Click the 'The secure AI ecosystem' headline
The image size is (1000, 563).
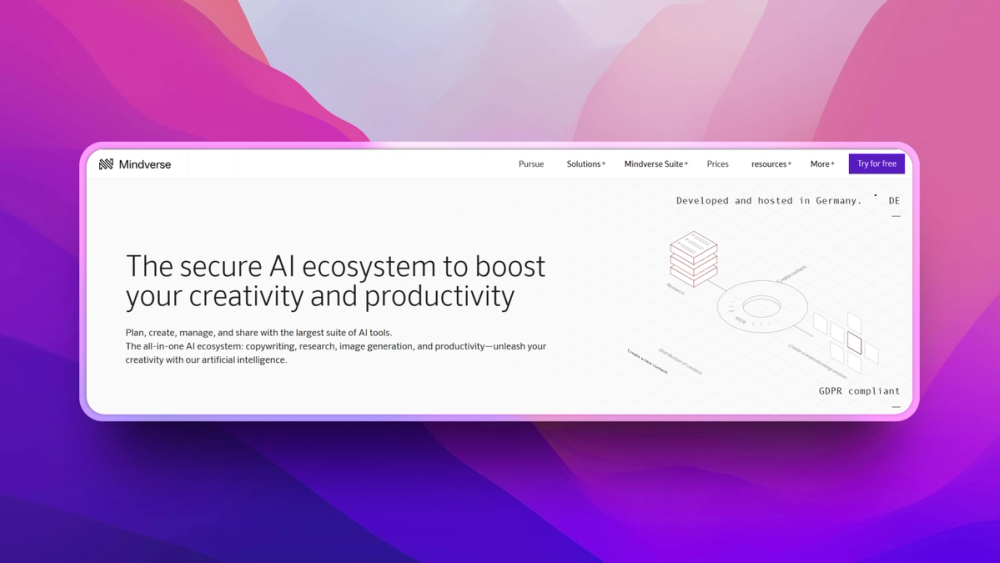coord(335,281)
